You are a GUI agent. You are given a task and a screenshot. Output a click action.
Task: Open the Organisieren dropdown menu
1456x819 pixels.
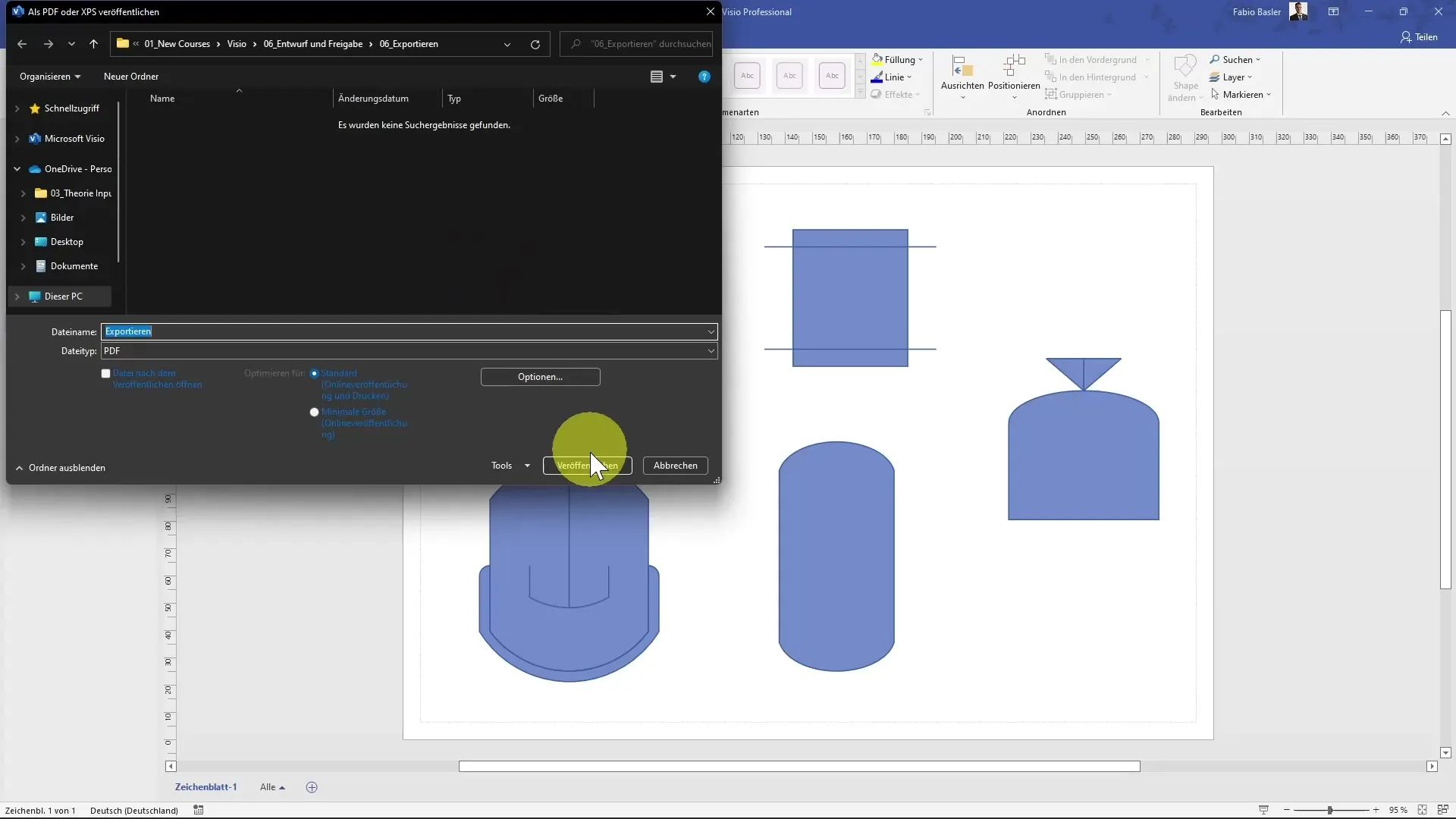[50, 77]
